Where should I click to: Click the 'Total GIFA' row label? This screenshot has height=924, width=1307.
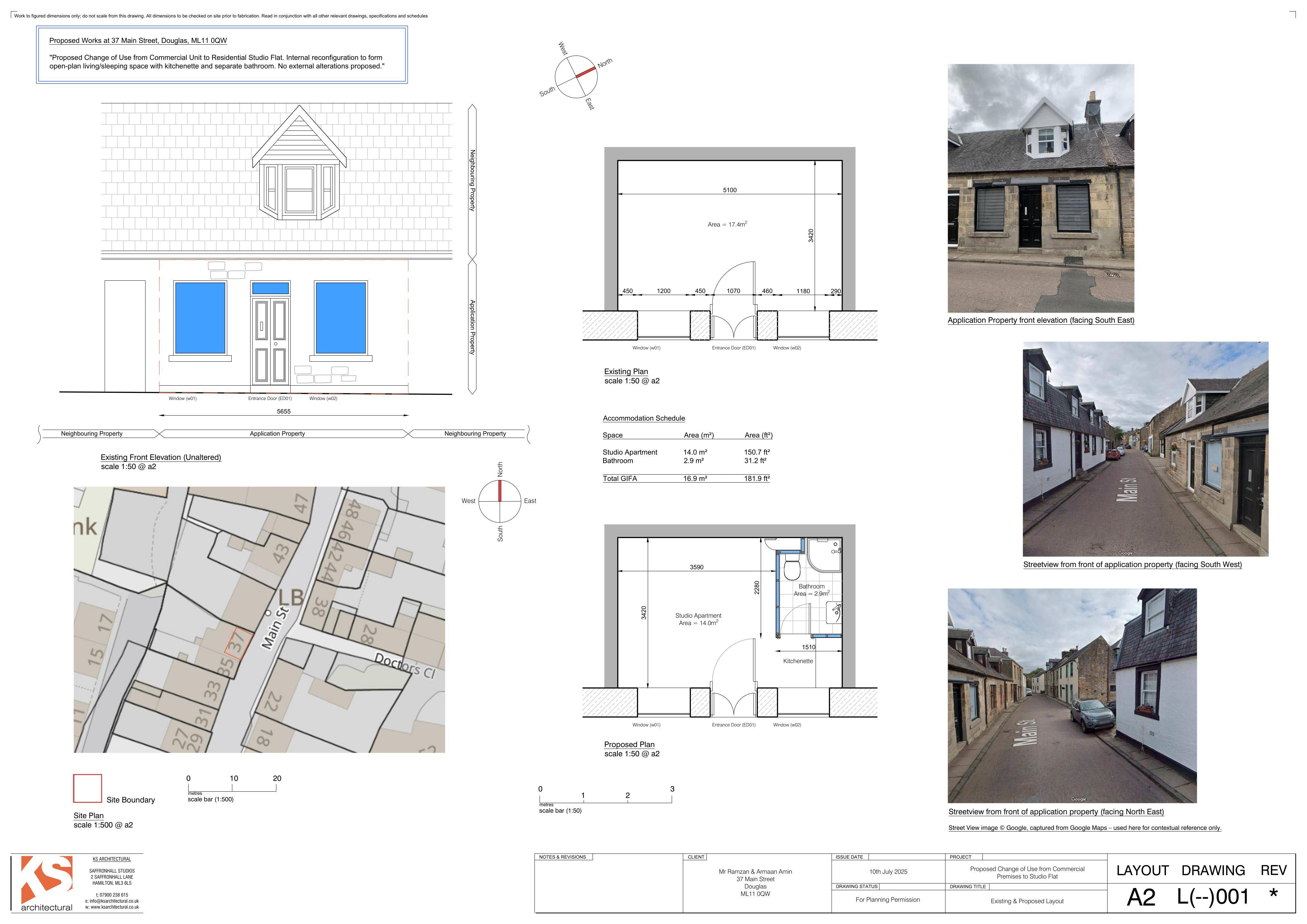click(620, 478)
